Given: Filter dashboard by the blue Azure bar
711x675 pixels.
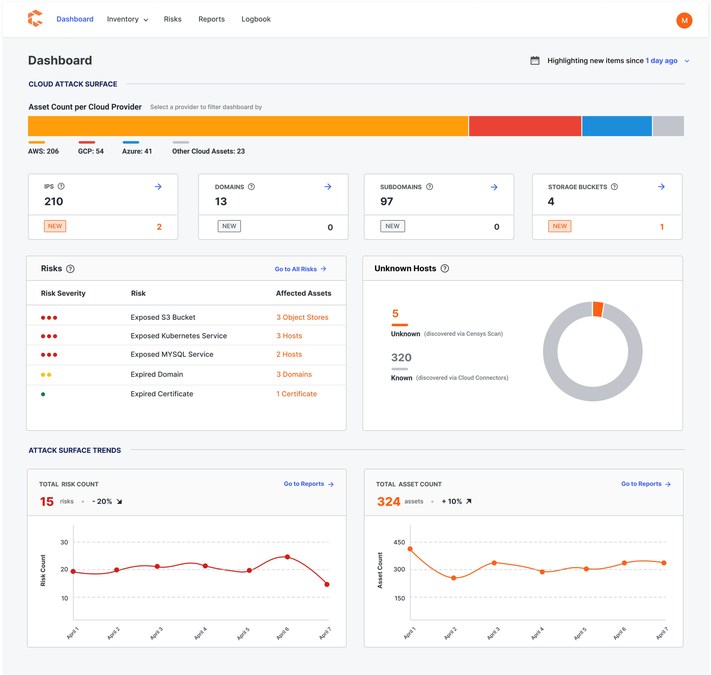Looking at the screenshot, I should [x=617, y=126].
